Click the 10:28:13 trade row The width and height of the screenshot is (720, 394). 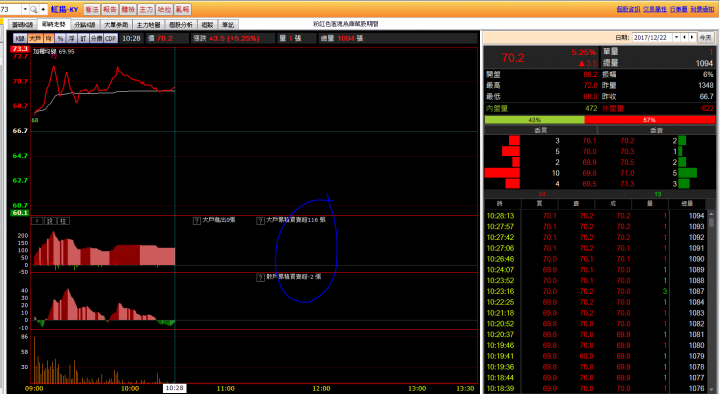click(596, 216)
